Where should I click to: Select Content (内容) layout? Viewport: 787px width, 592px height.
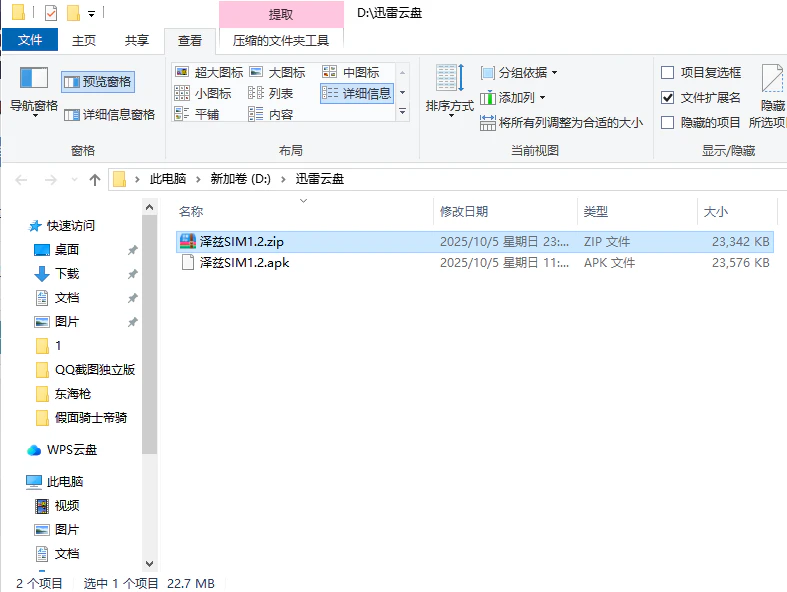point(271,114)
